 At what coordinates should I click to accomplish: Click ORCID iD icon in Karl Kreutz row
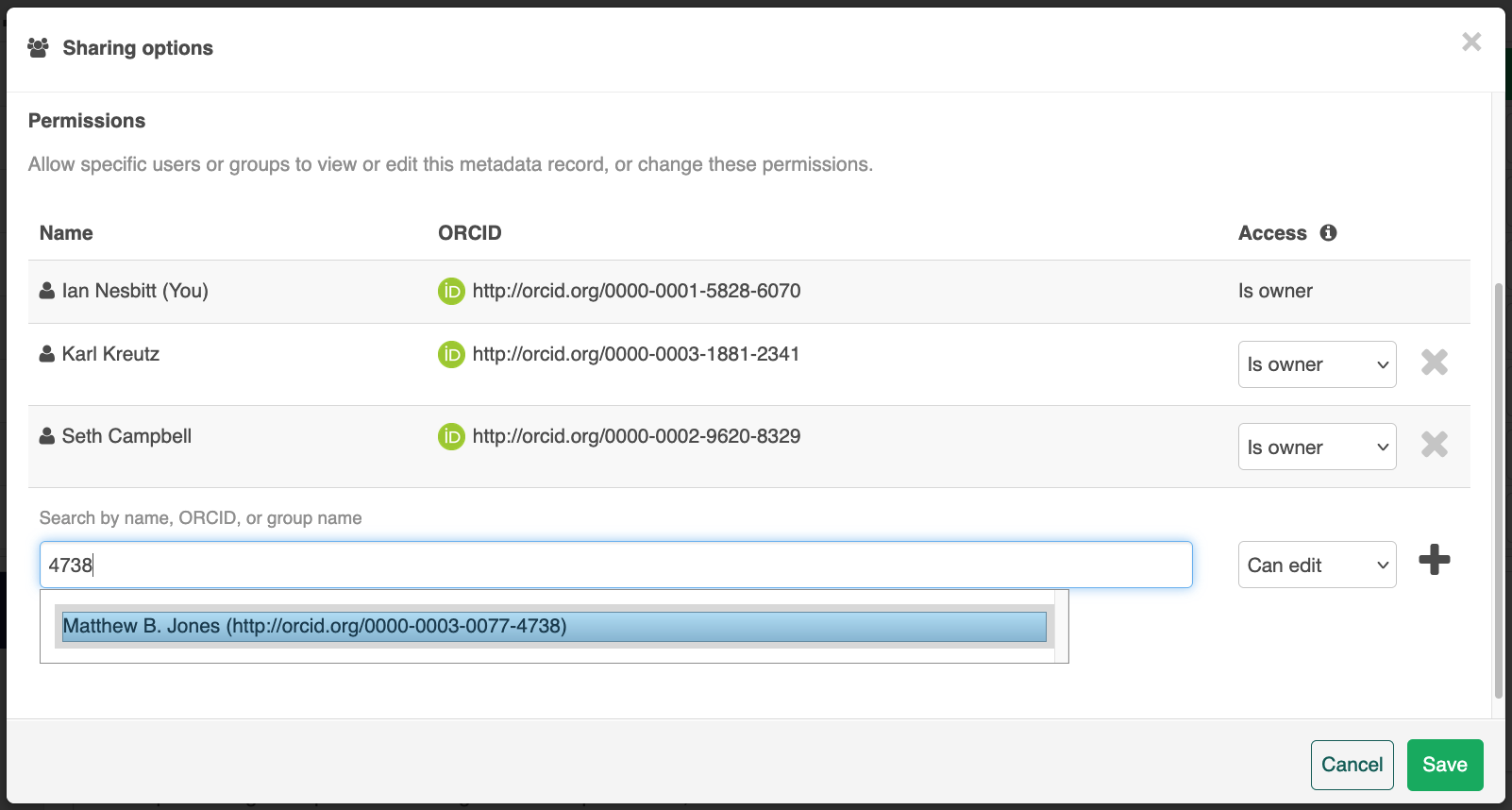pyautogui.click(x=451, y=354)
